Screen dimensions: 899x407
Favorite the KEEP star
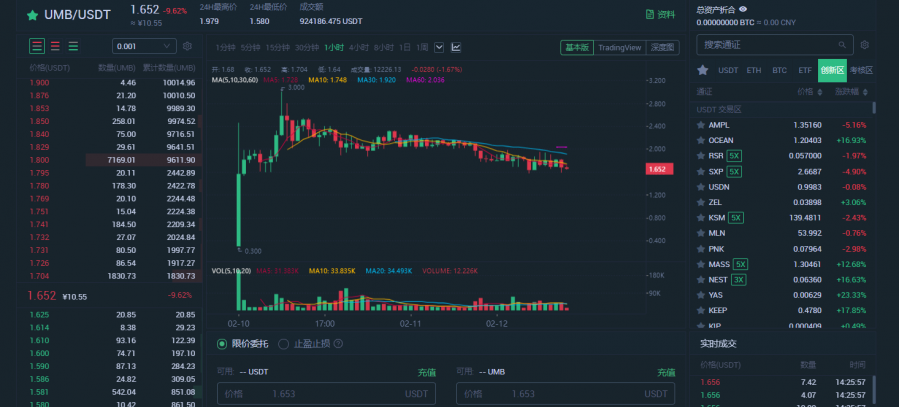click(700, 311)
